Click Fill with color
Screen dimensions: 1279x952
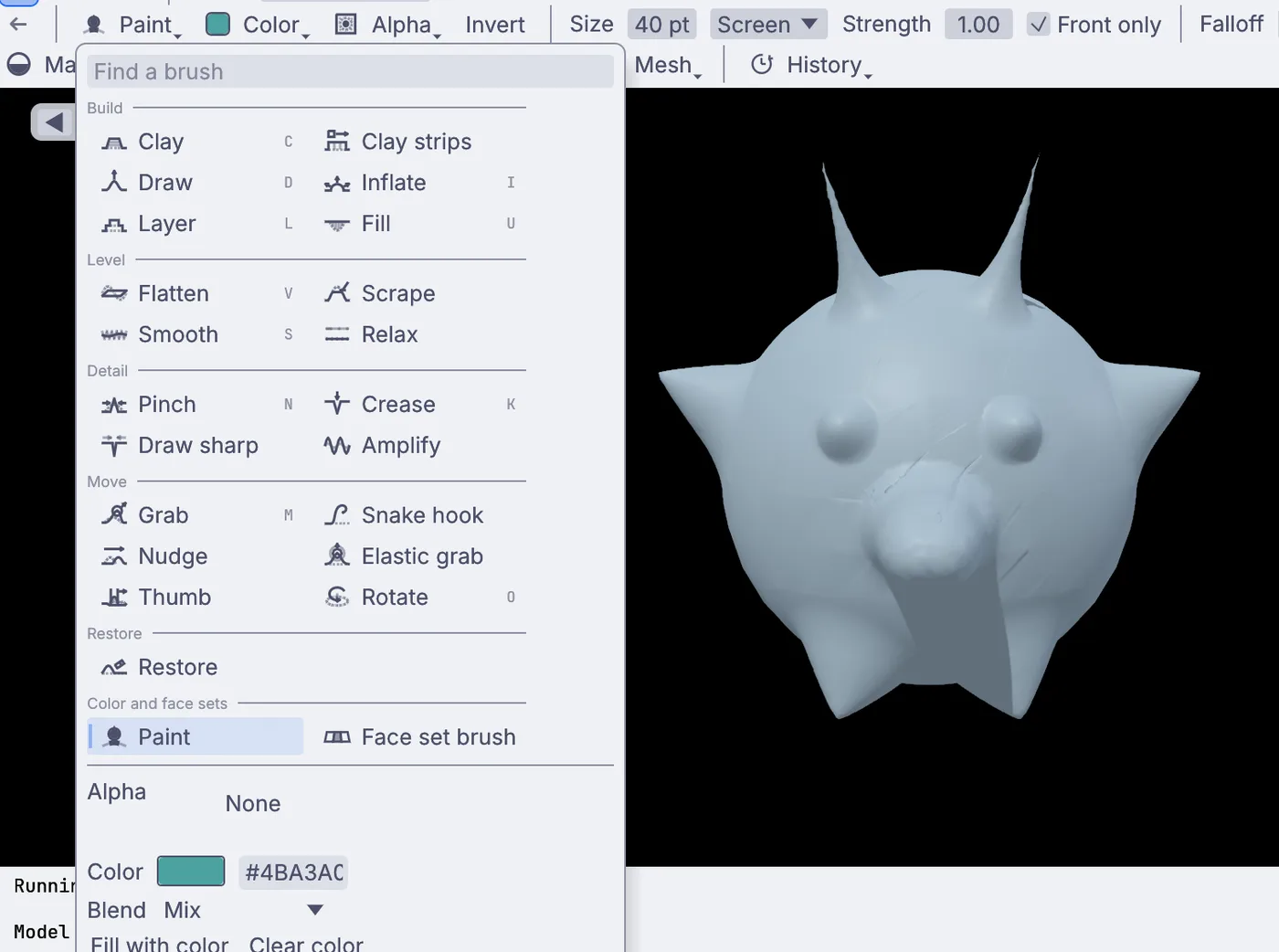(x=159, y=944)
